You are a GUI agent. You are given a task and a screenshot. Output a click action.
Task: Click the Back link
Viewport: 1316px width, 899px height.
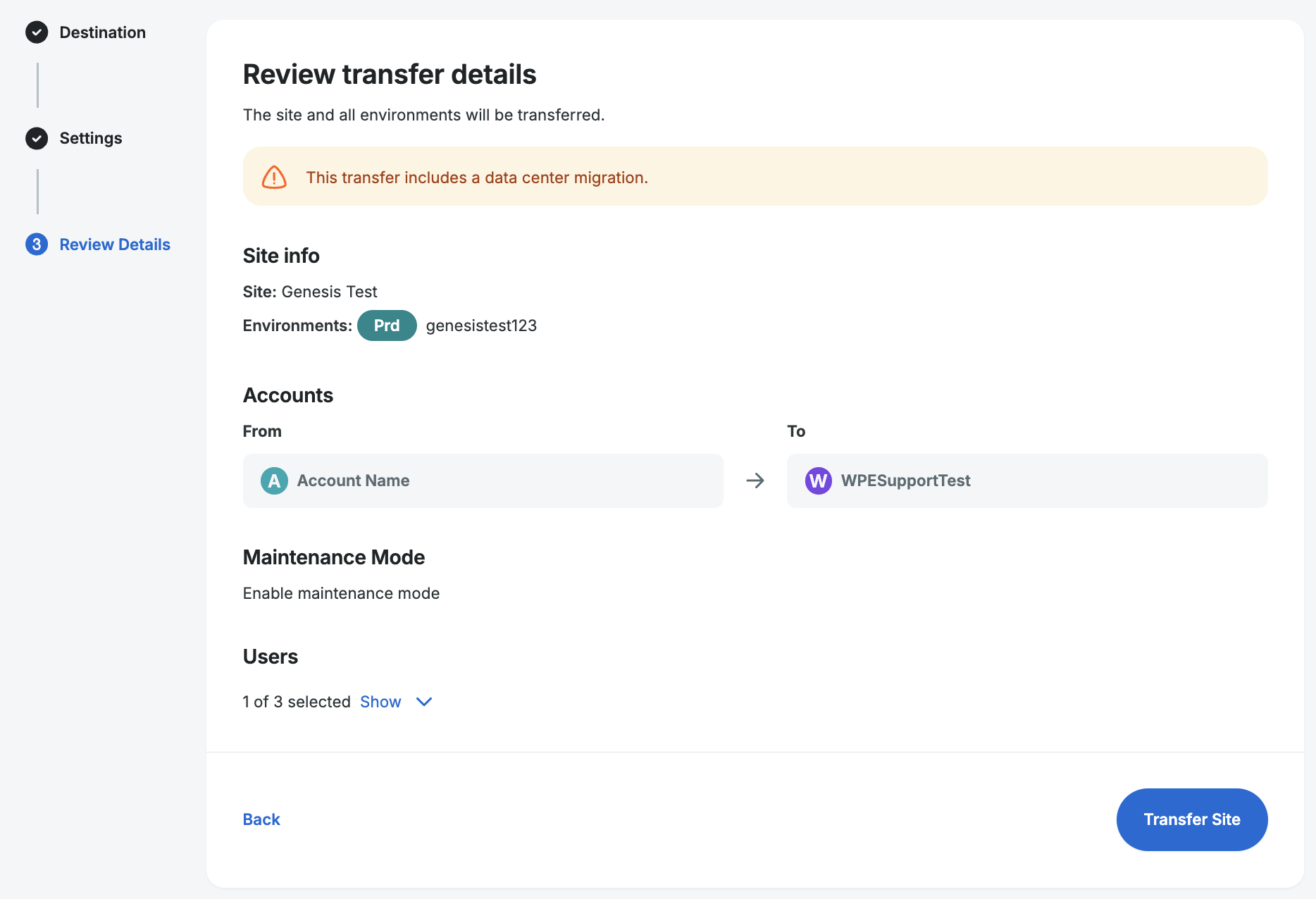261,819
